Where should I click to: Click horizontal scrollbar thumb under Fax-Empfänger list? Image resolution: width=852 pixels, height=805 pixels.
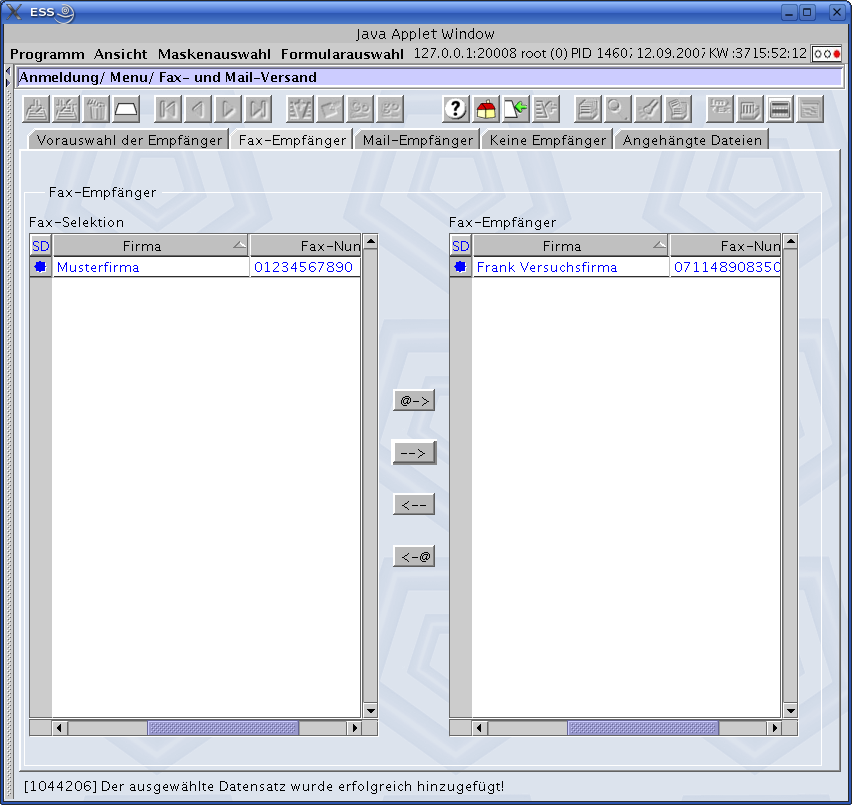coord(643,728)
